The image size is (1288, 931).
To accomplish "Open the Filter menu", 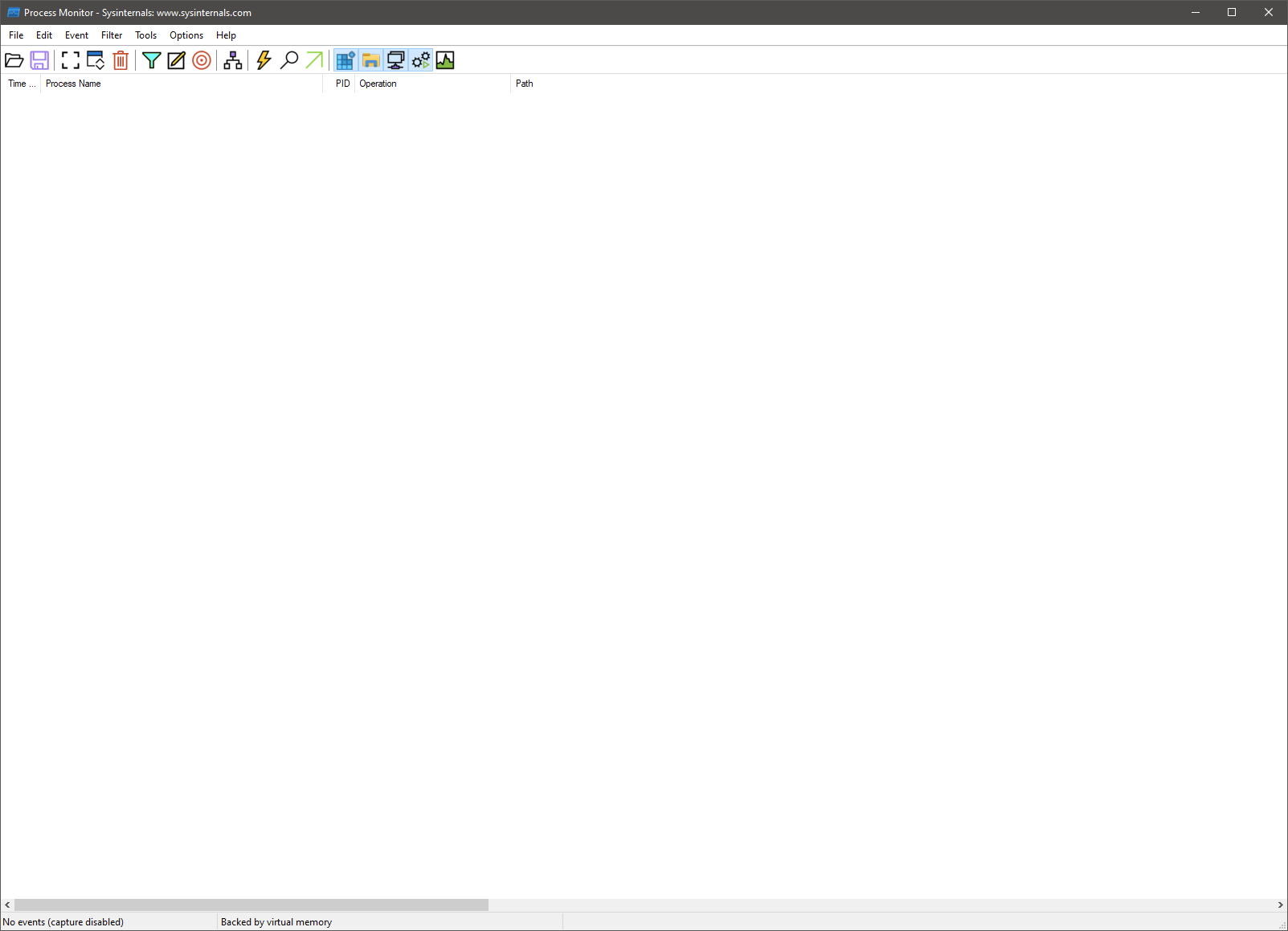I will [x=112, y=35].
